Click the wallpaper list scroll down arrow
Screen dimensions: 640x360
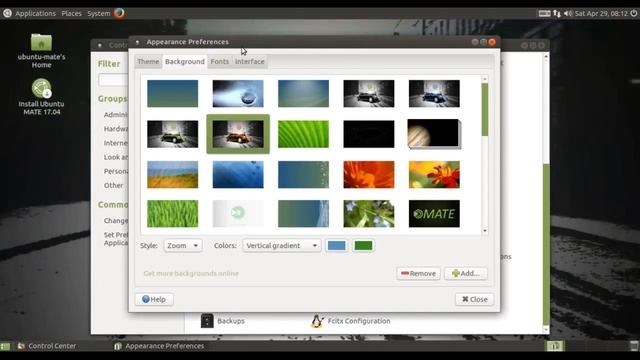click(x=485, y=231)
